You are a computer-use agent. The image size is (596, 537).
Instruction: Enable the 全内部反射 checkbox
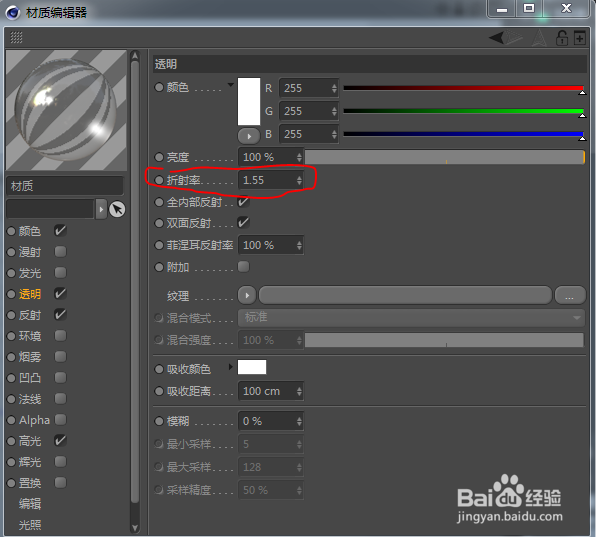pyautogui.click(x=243, y=202)
